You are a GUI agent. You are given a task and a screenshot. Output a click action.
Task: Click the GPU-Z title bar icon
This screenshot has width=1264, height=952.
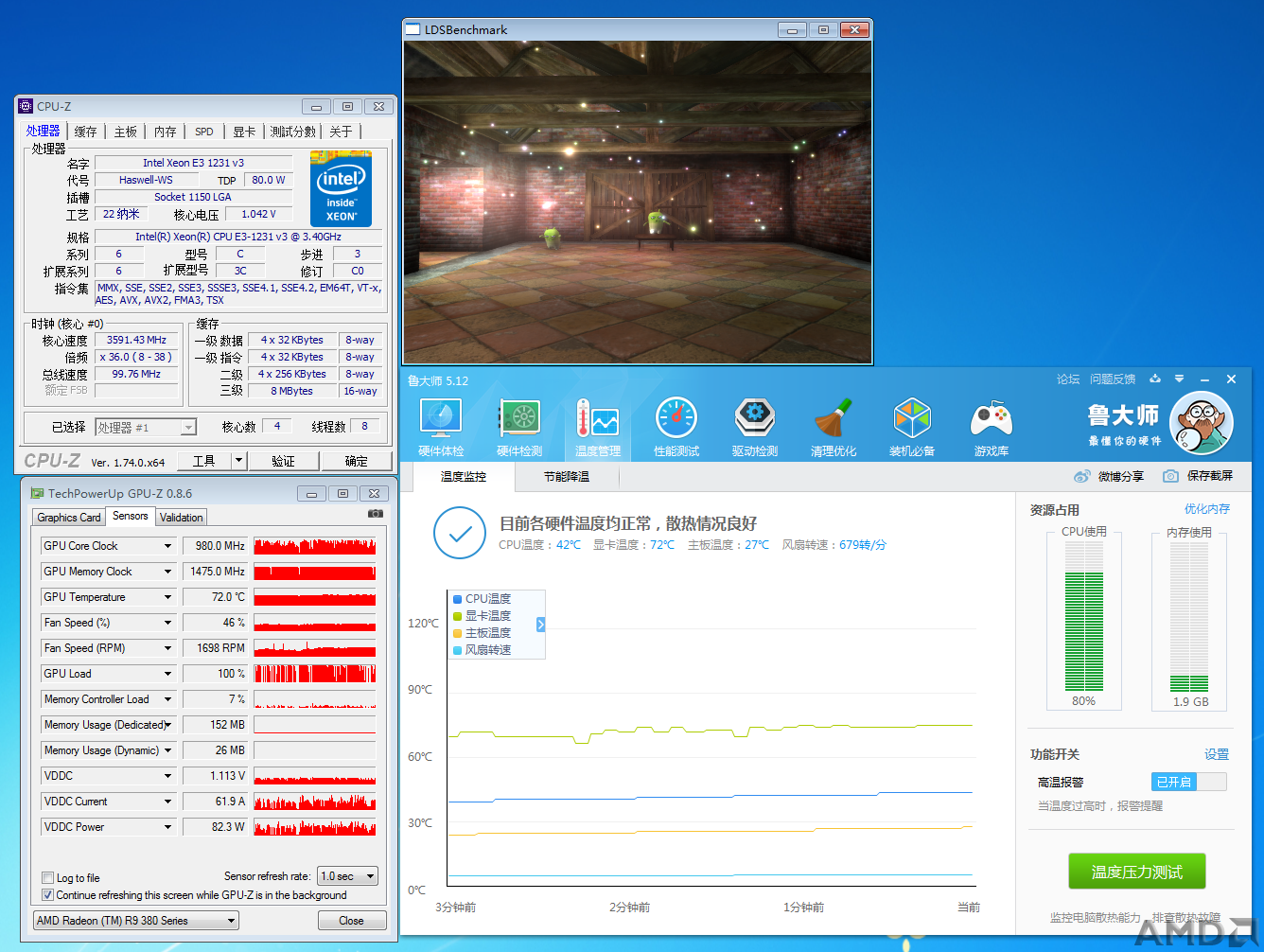pyautogui.click(x=37, y=493)
